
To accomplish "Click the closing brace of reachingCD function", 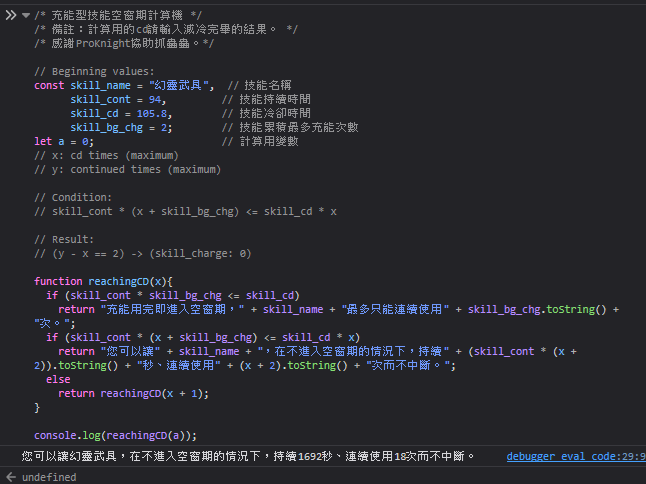I will tap(37, 407).
